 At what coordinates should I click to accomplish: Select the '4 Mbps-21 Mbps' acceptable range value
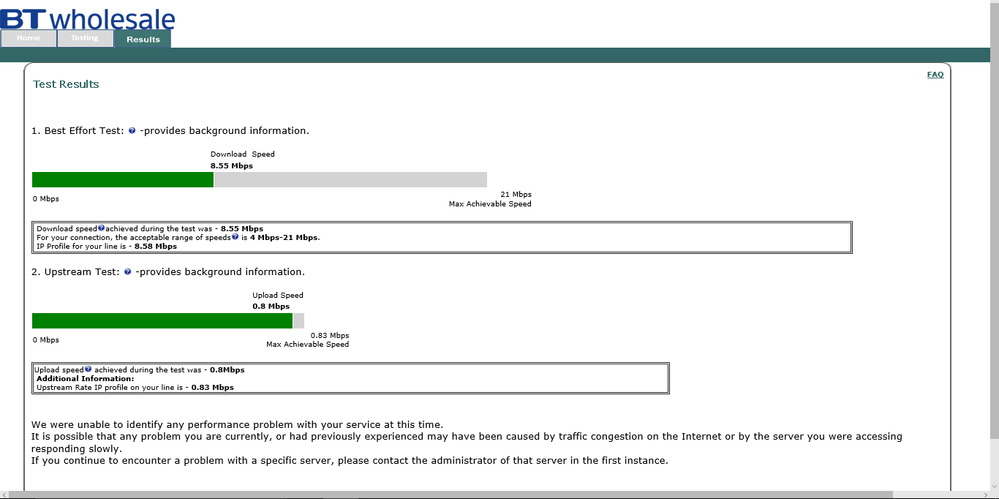284,237
